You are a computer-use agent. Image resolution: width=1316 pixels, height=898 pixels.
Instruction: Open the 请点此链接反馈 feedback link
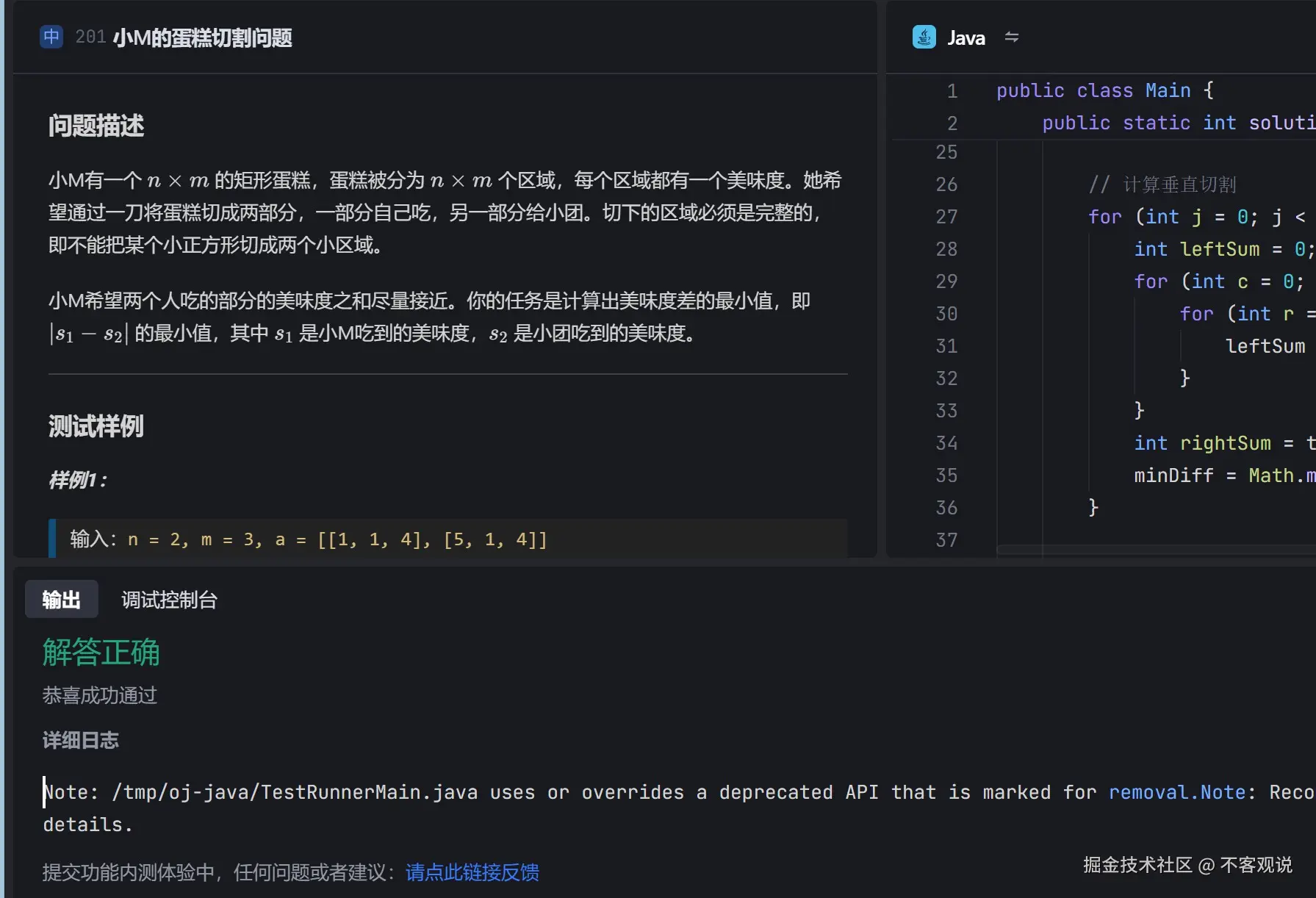click(x=472, y=872)
